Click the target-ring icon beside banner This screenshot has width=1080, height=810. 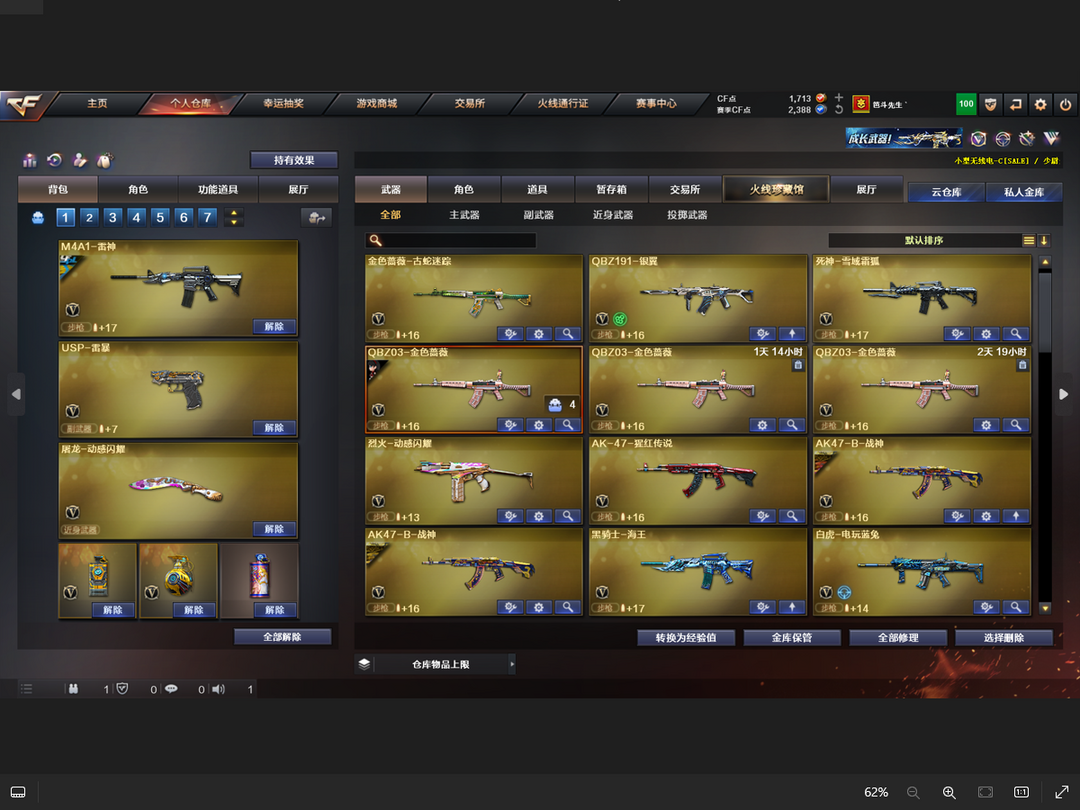click(1003, 139)
